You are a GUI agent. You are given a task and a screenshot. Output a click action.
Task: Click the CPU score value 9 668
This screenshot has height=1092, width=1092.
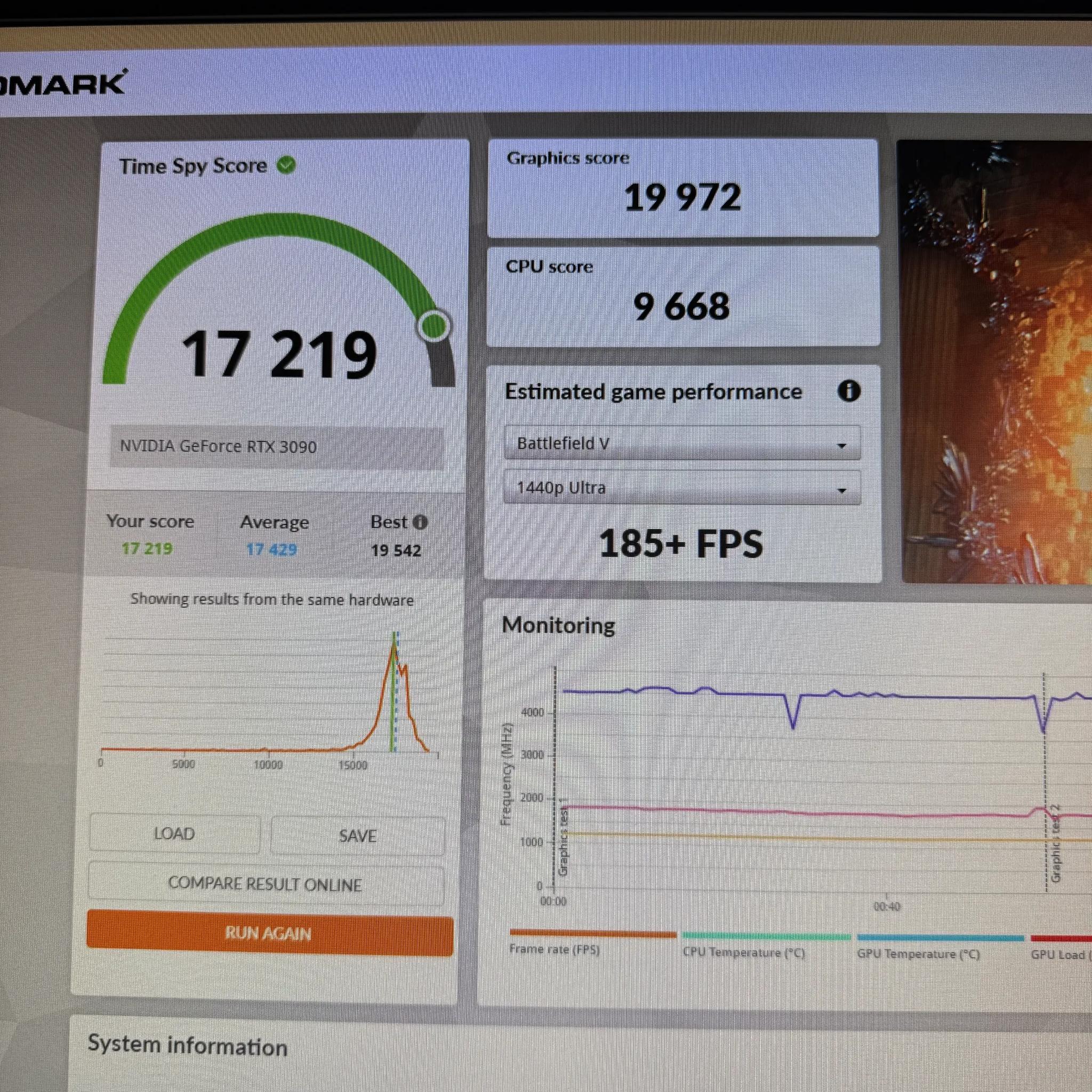(x=681, y=307)
